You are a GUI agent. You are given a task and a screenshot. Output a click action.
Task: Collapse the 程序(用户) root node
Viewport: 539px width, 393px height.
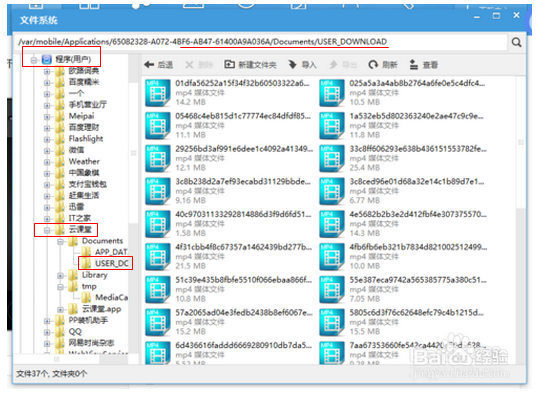pyautogui.click(x=34, y=60)
